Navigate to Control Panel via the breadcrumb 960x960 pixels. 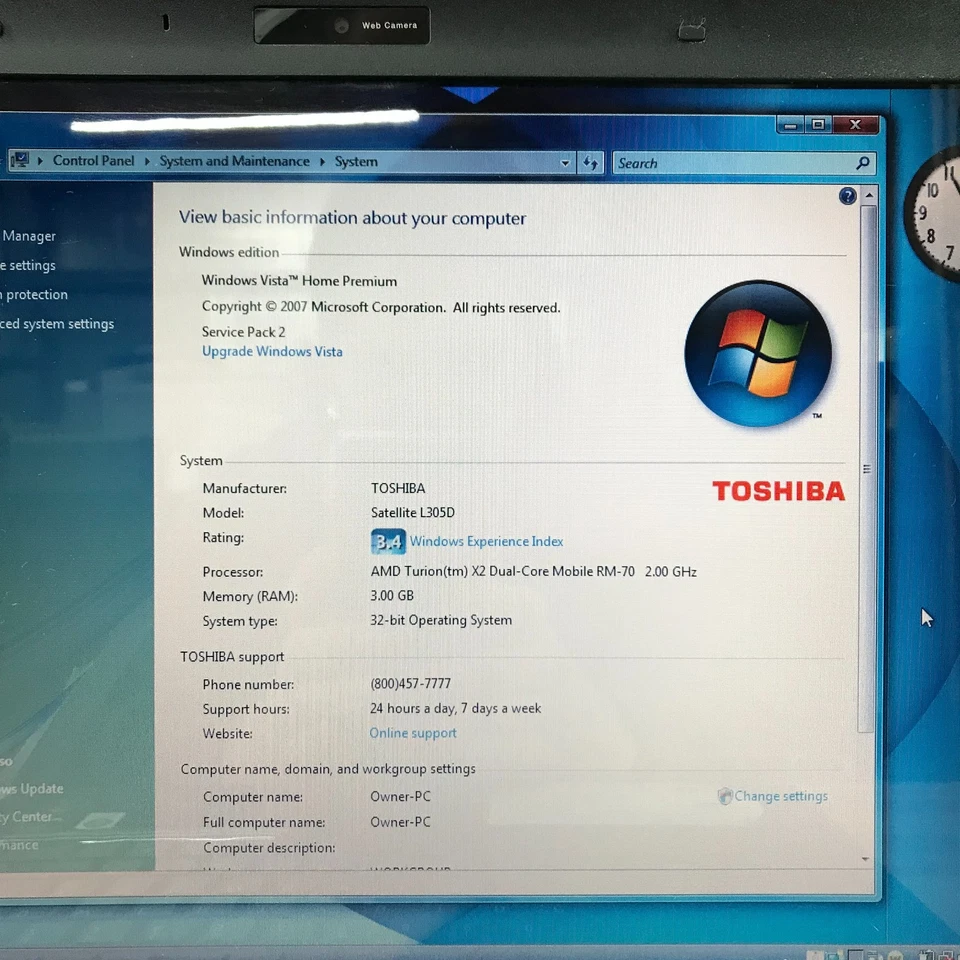(x=93, y=160)
